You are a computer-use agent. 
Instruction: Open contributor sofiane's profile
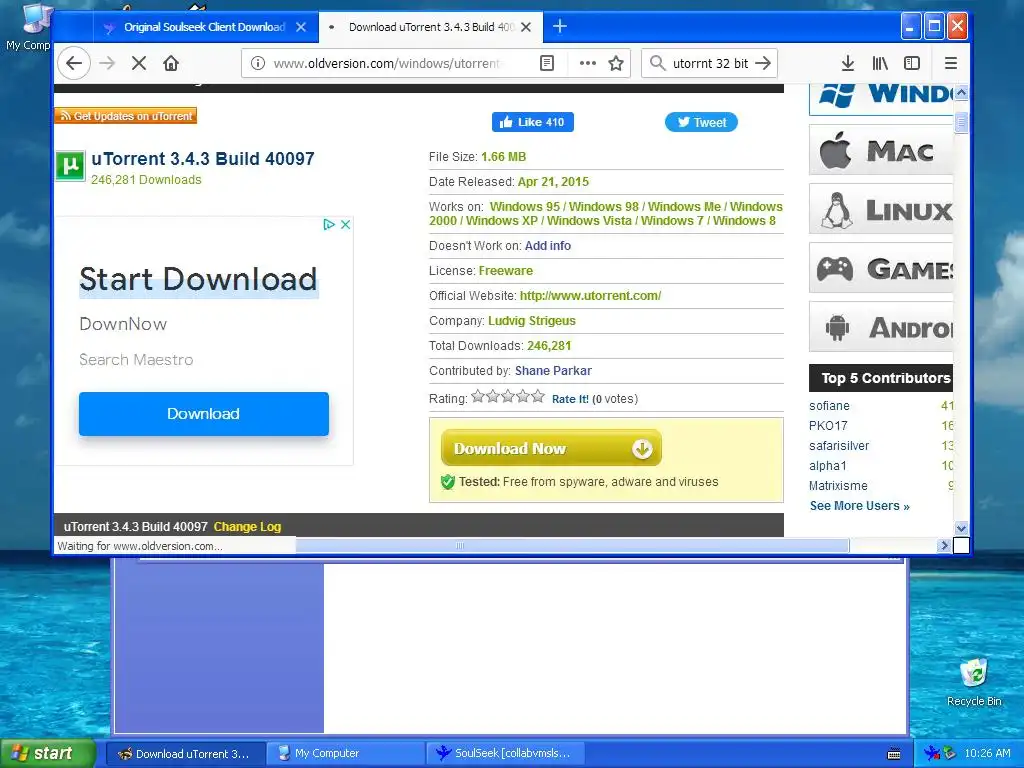pyautogui.click(x=829, y=406)
